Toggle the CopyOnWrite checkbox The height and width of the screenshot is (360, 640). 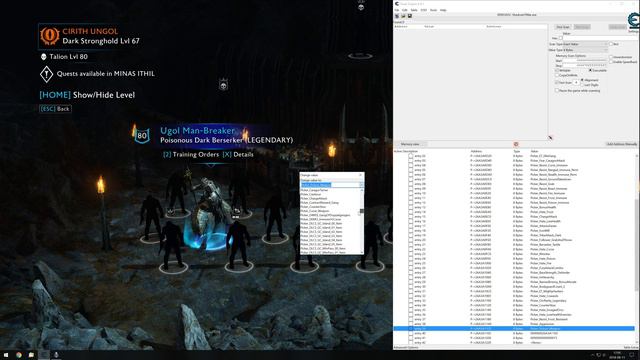(x=557, y=76)
